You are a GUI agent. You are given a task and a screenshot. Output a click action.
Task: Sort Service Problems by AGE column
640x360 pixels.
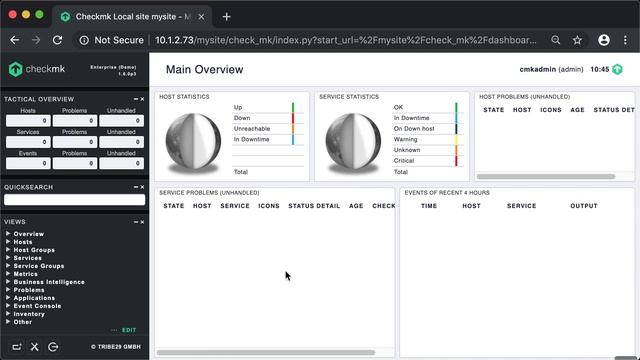[356, 206]
